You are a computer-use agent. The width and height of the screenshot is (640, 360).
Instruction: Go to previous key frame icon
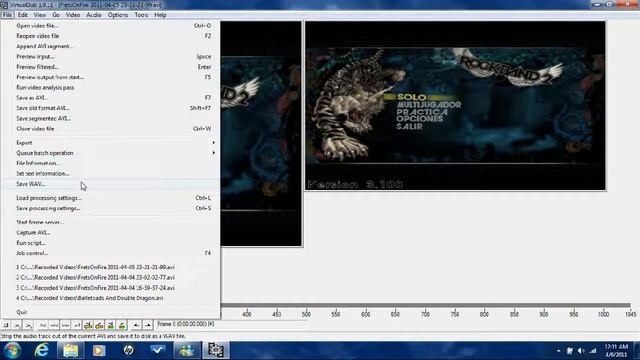88,325
